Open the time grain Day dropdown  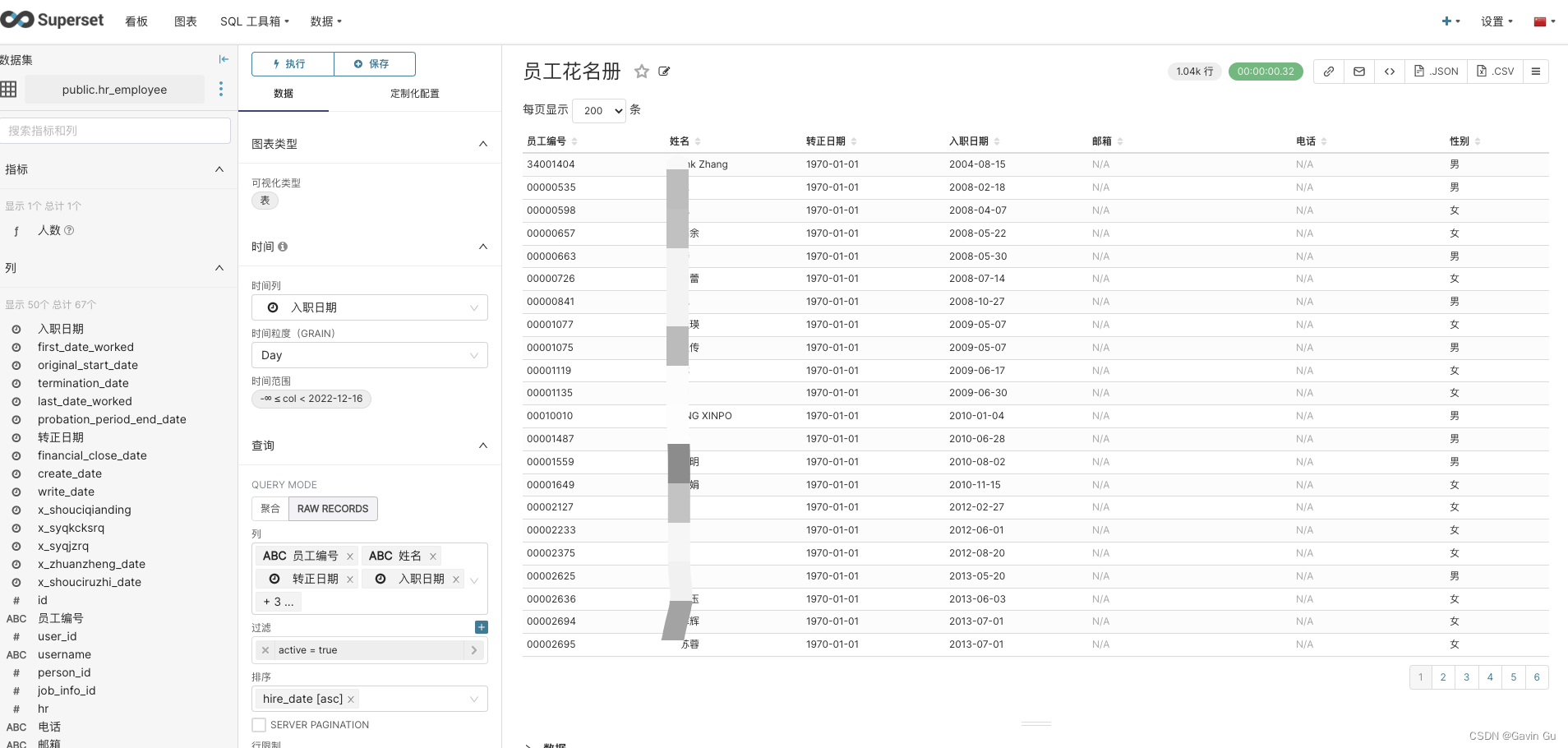[x=370, y=355]
